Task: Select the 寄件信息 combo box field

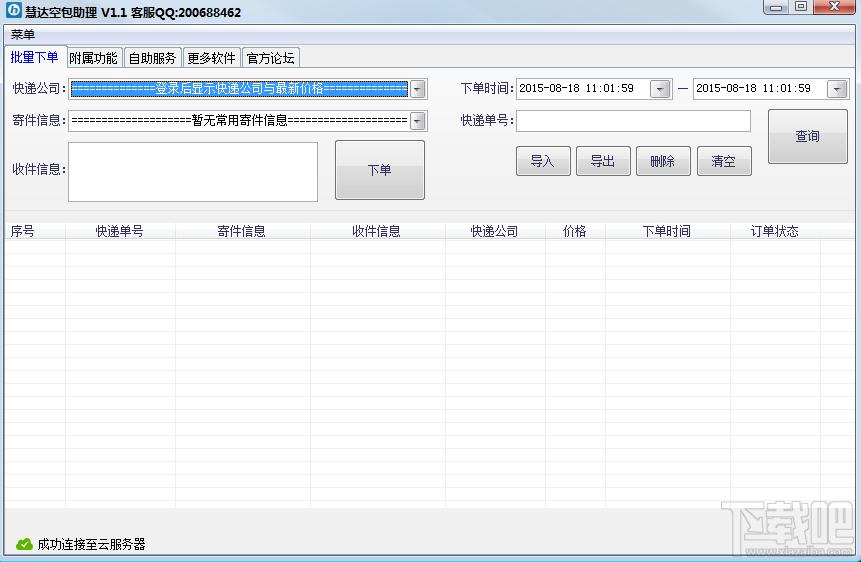Action: pos(248,121)
